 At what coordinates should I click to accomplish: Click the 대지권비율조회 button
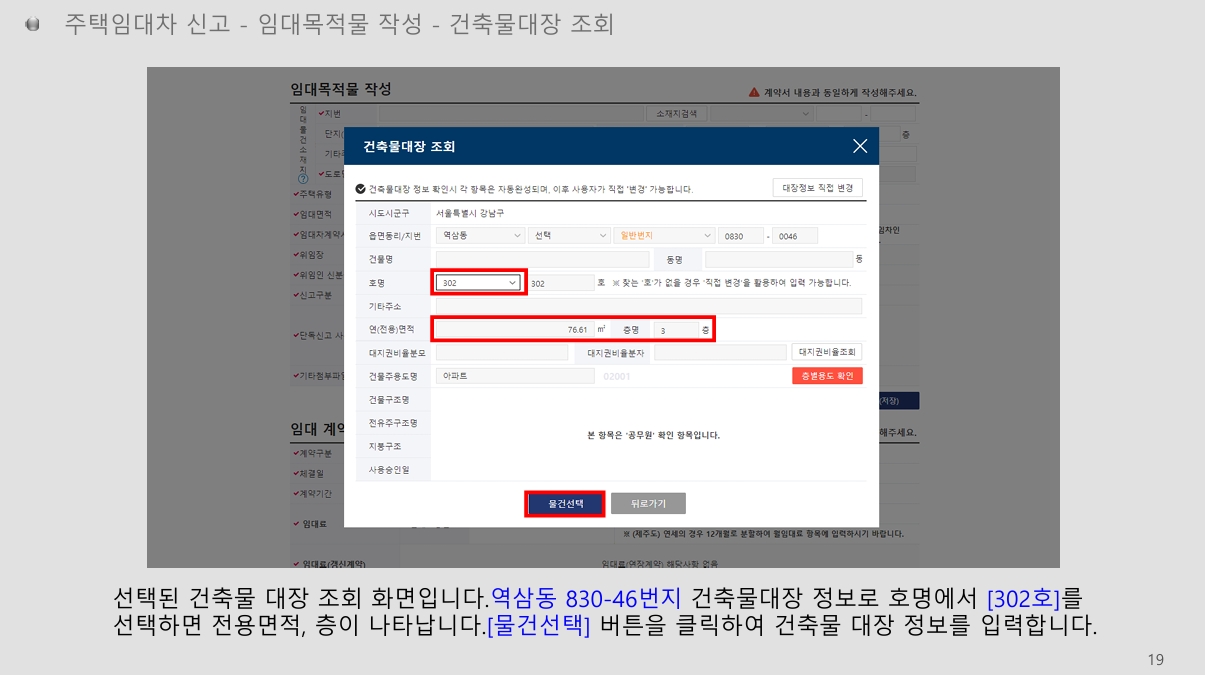(x=827, y=353)
